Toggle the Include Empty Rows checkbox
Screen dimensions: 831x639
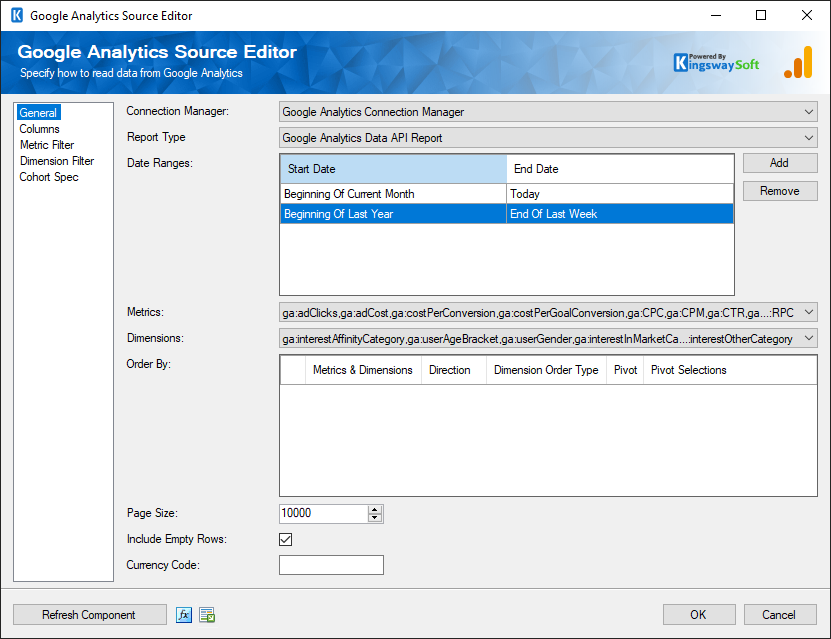[286, 539]
